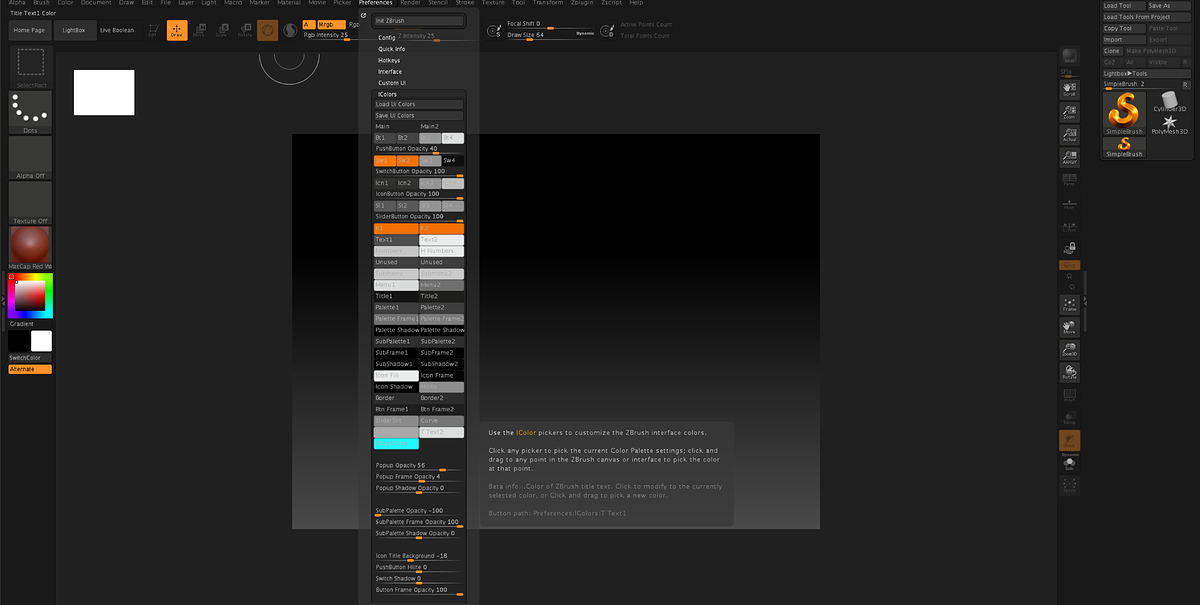Open the MatCap Red Wax material picker
This screenshot has width=1200, height=605.
pos(30,248)
